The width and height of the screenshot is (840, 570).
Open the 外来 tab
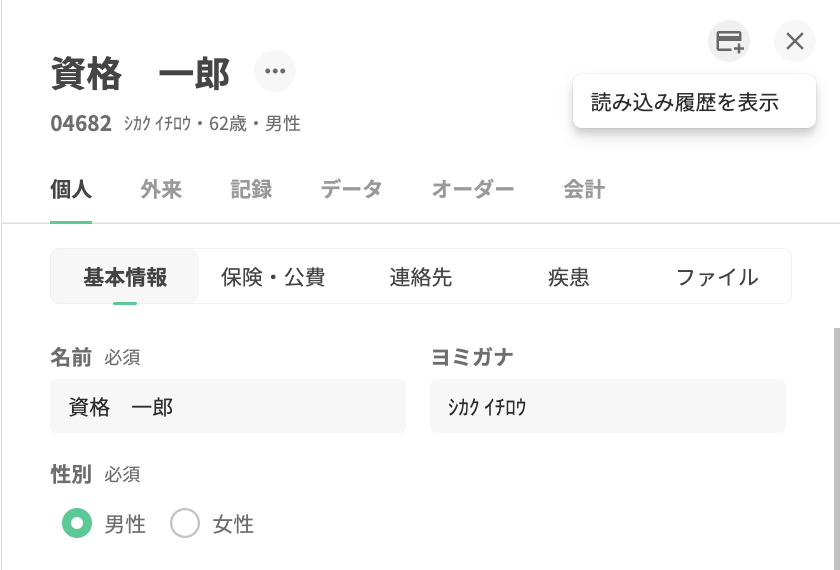[161, 189]
